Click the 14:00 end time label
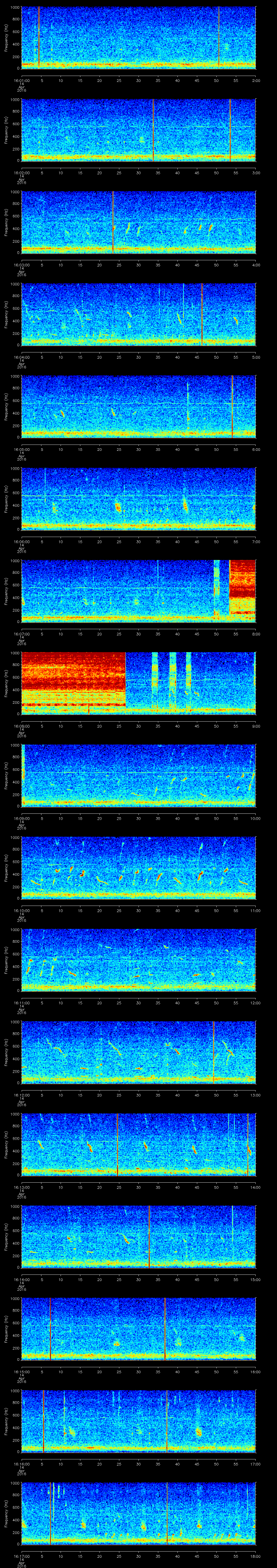The width and height of the screenshot is (277, 1568). (x=255, y=1187)
